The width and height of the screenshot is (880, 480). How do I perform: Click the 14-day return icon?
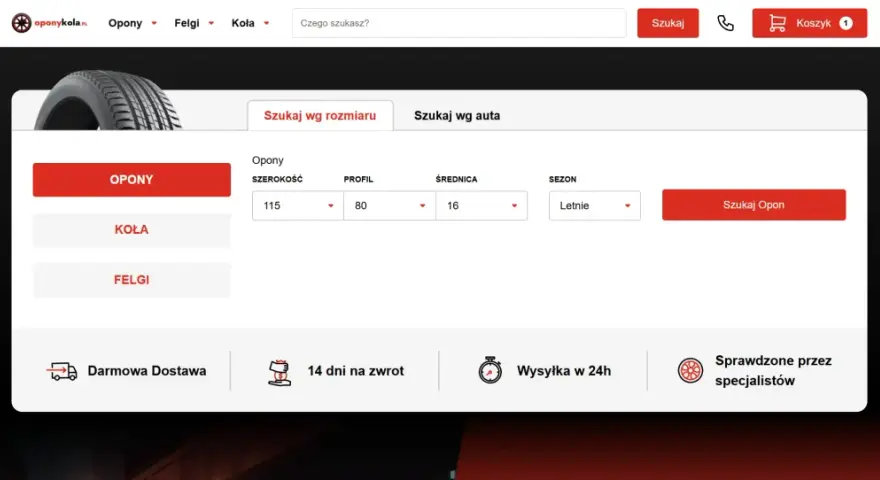279,372
